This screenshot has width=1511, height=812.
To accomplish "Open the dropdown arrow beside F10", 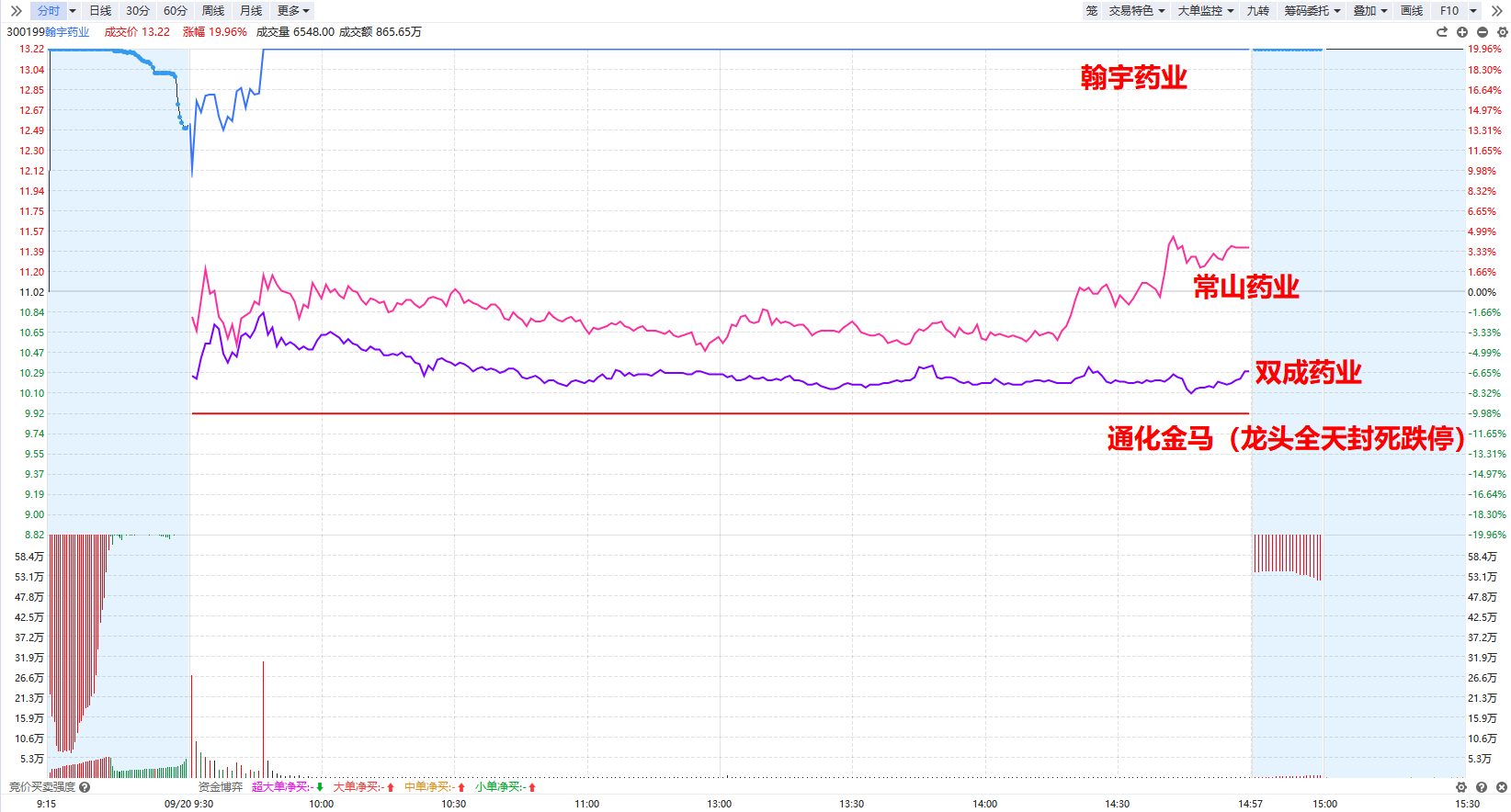I will [x=1473, y=11].
